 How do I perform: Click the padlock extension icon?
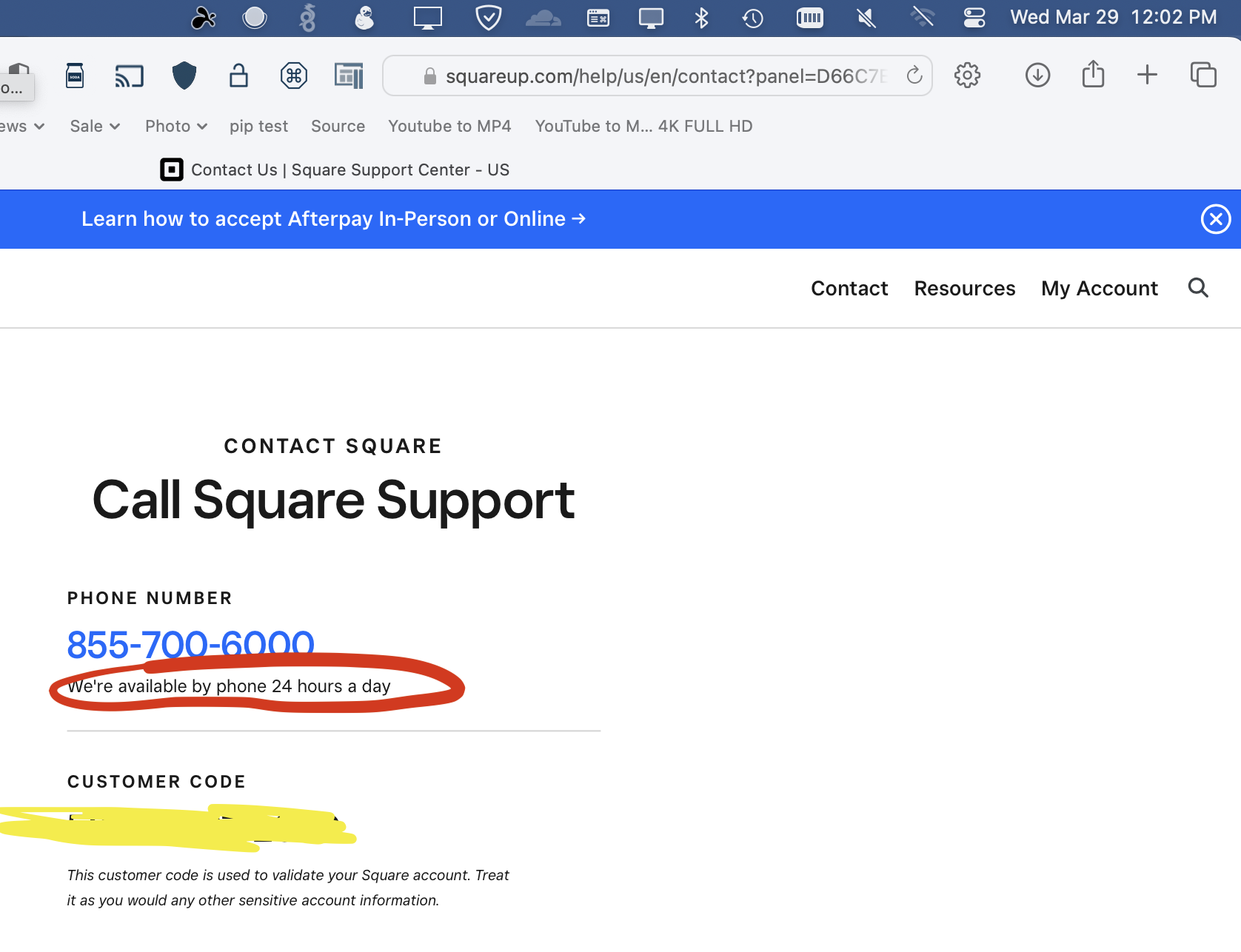point(238,76)
